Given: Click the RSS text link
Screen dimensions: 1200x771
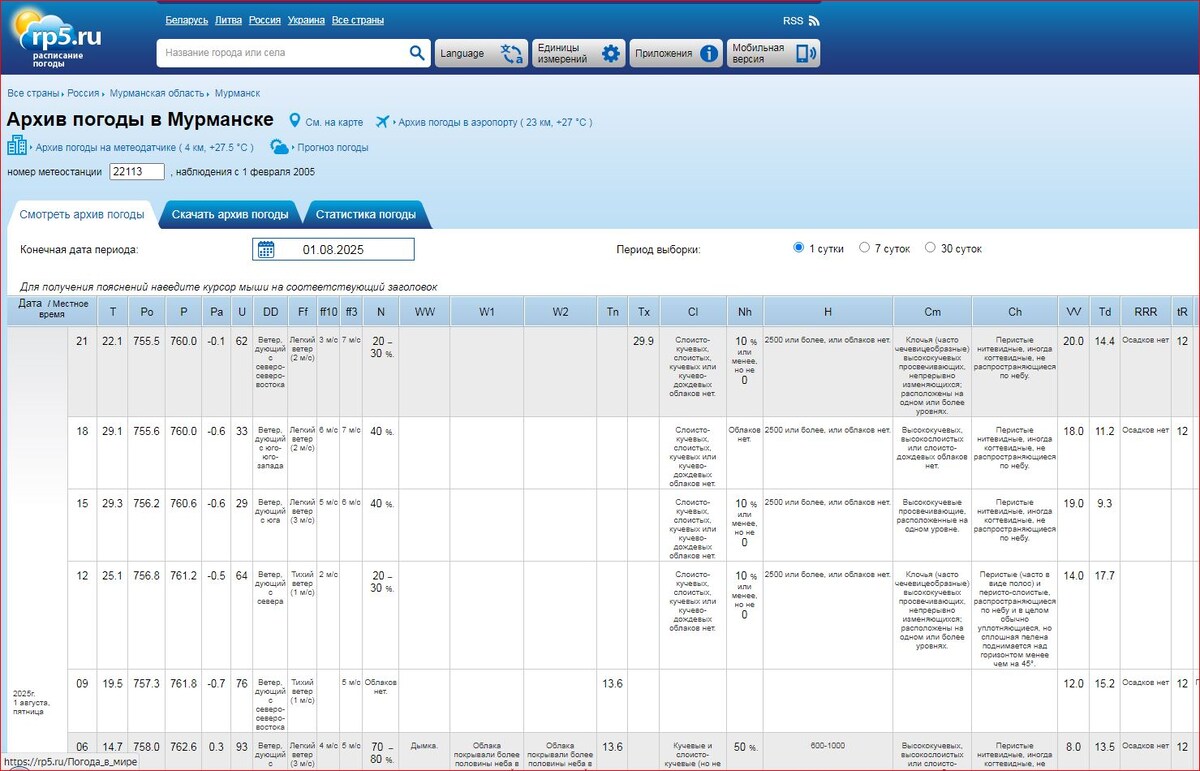Looking at the screenshot, I should pos(792,20).
